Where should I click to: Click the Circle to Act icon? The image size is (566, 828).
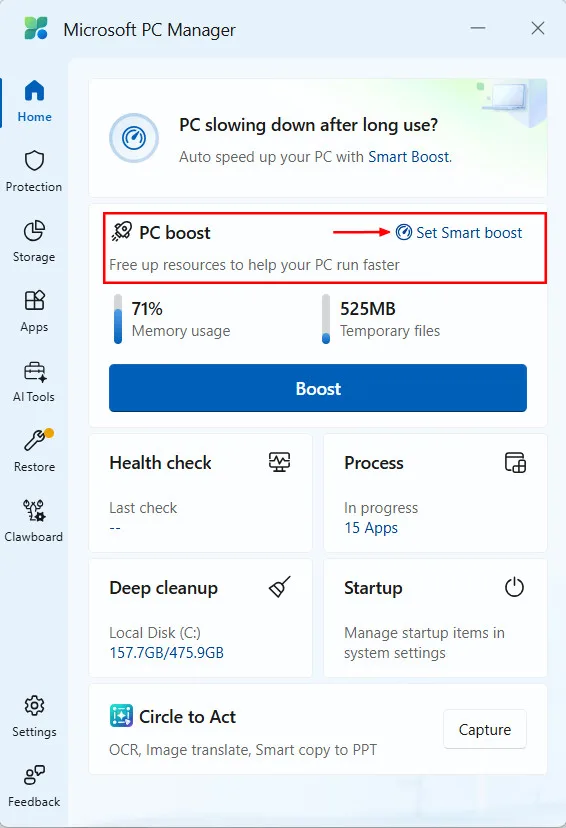click(121, 716)
